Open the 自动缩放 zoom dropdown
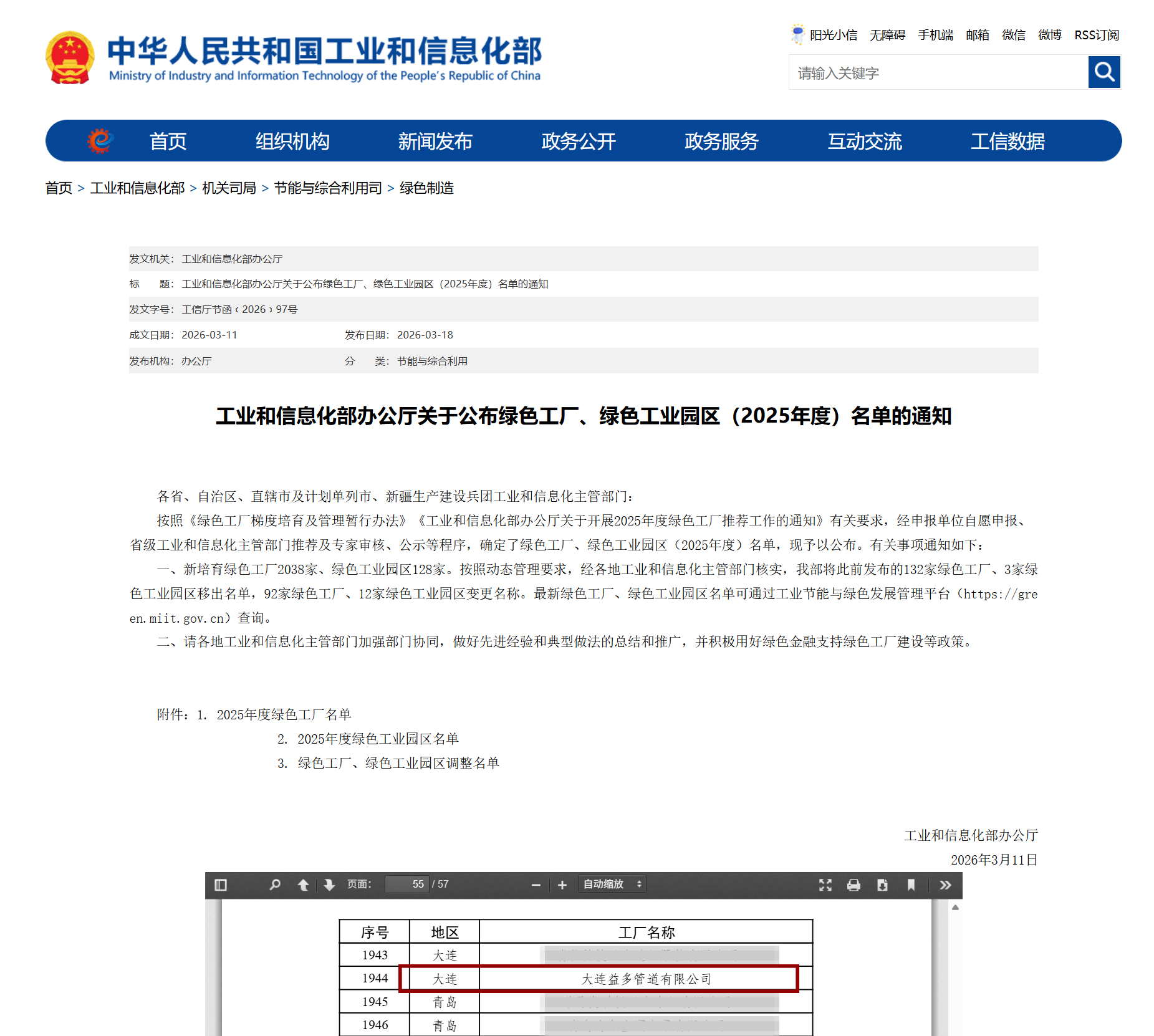 tap(612, 884)
